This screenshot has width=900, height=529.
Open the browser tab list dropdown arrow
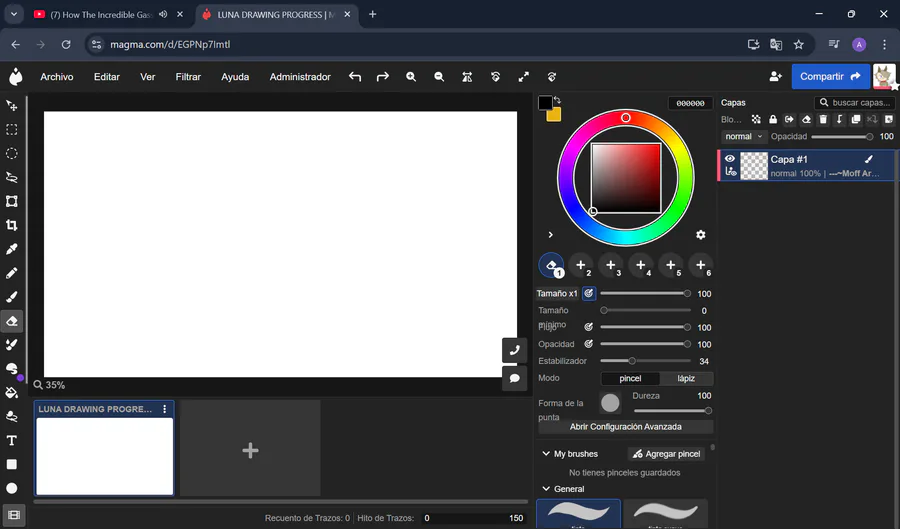[x=14, y=14]
